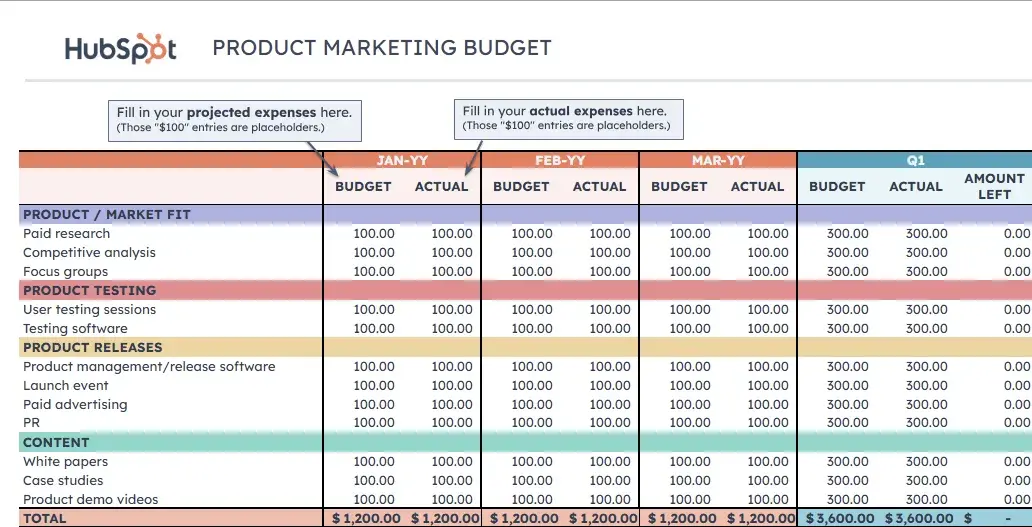Click the Q1 budget total $3,600.00 cell
Screen dimensions: 1032x527
(837, 518)
